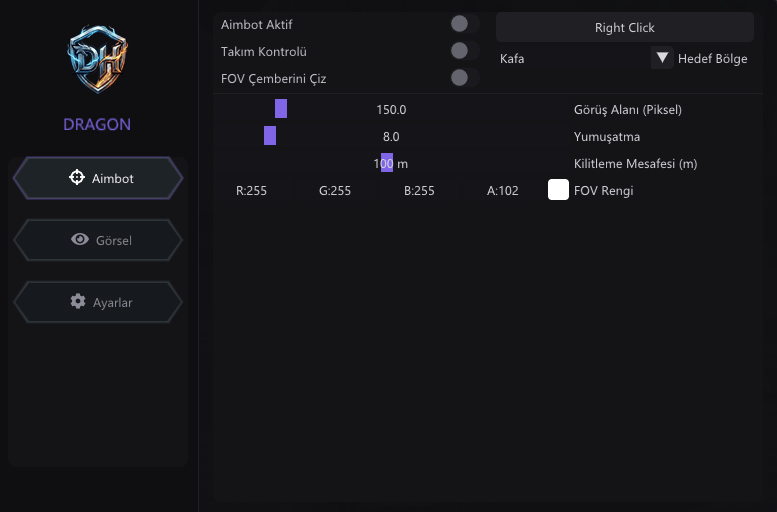The image size is (777, 512).
Task: Click the gear icon on Ayarlar tab
Action: pos(78,301)
